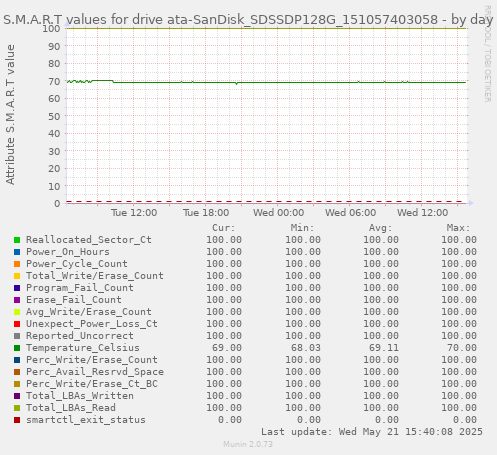Screen dimensions: 497x455
Task: Click the Avg_Write/Erase_Count lime swatch
Action: (x=17, y=312)
